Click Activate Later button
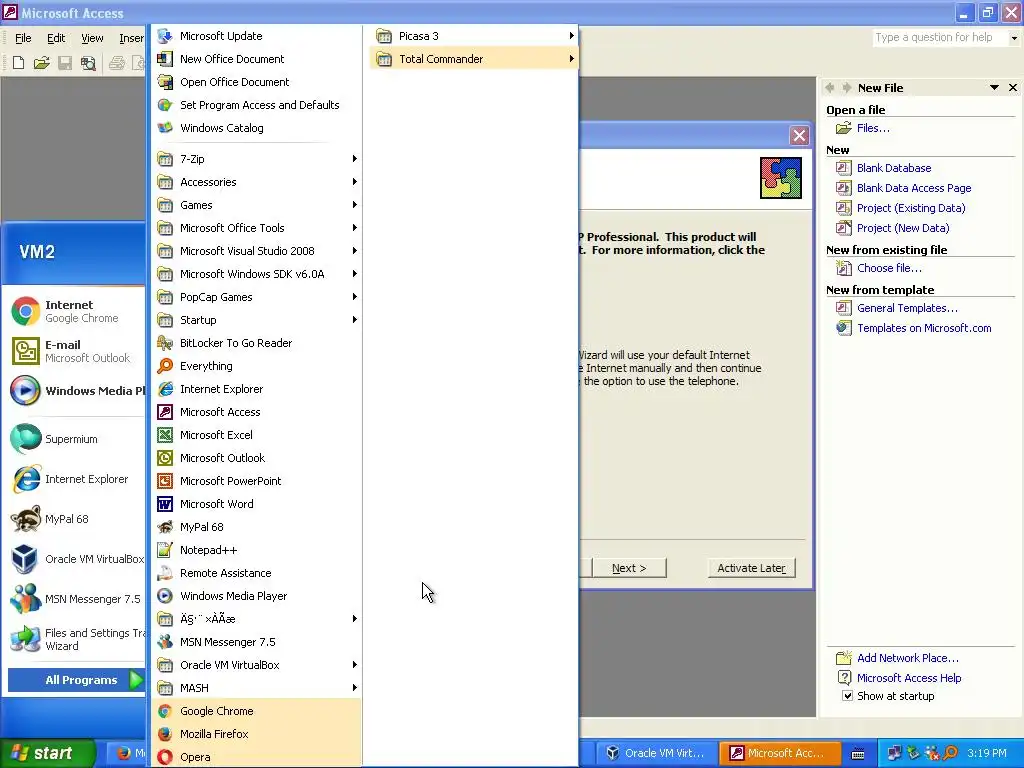The width and height of the screenshot is (1024, 768). [752, 568]
